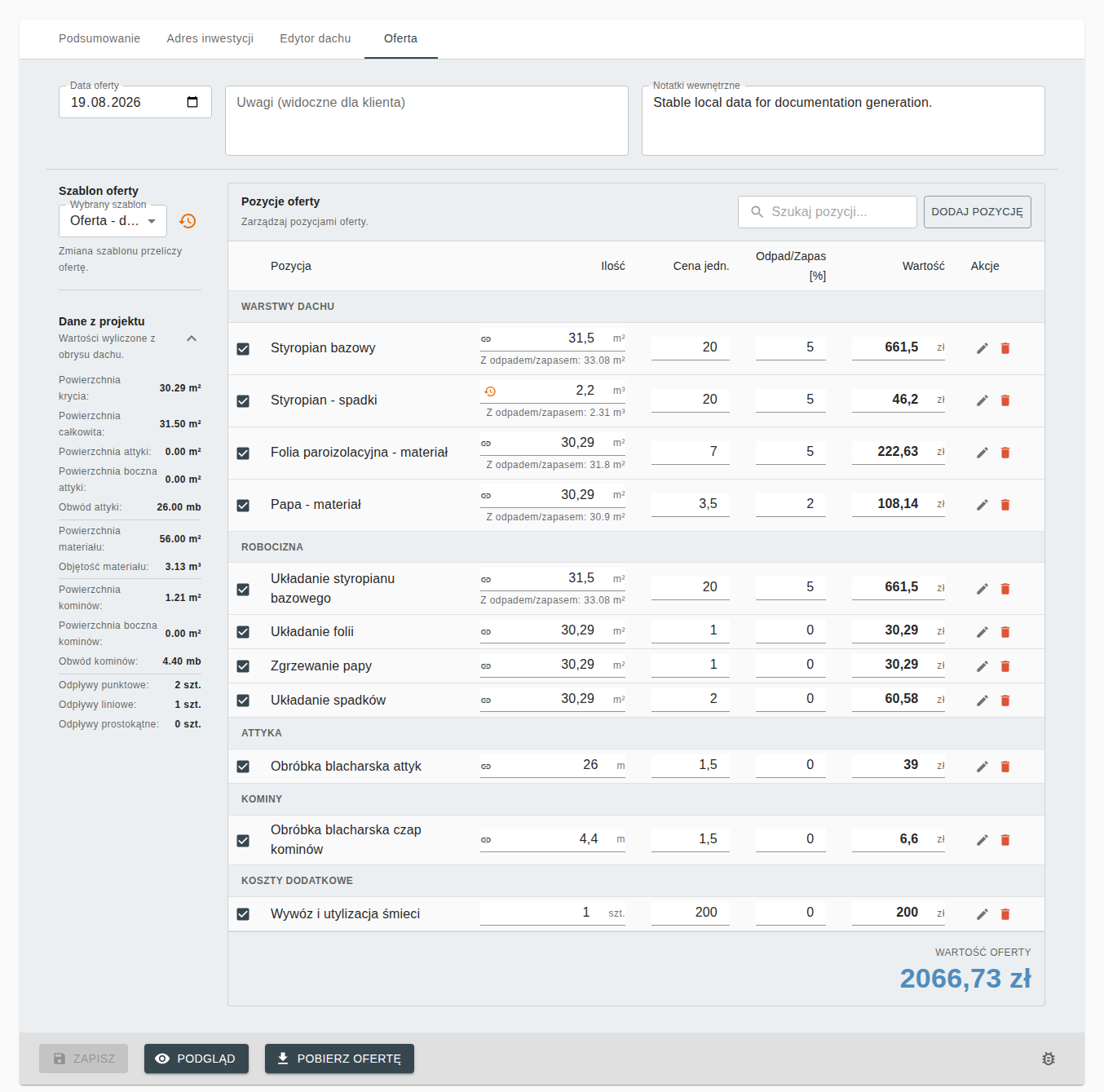Image resolution: width=1104 pixels, height=1092 pixels.
Task: Click the link icon for Układanie spadków quantity
Action: (486, 700)
